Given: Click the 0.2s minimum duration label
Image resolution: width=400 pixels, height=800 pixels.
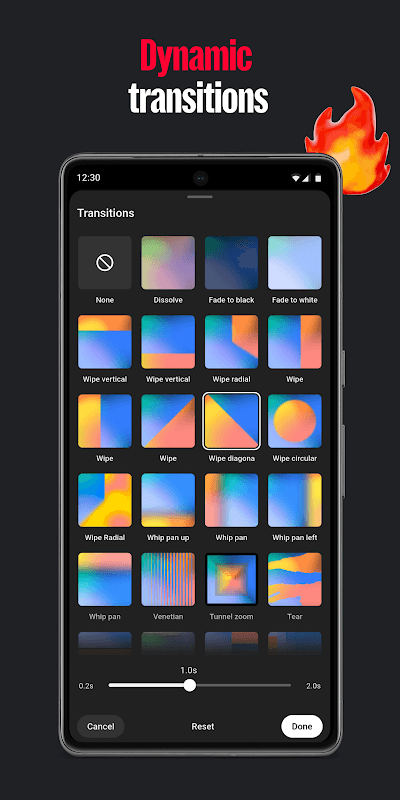Looking at the screenshot, I should point(86,686).
